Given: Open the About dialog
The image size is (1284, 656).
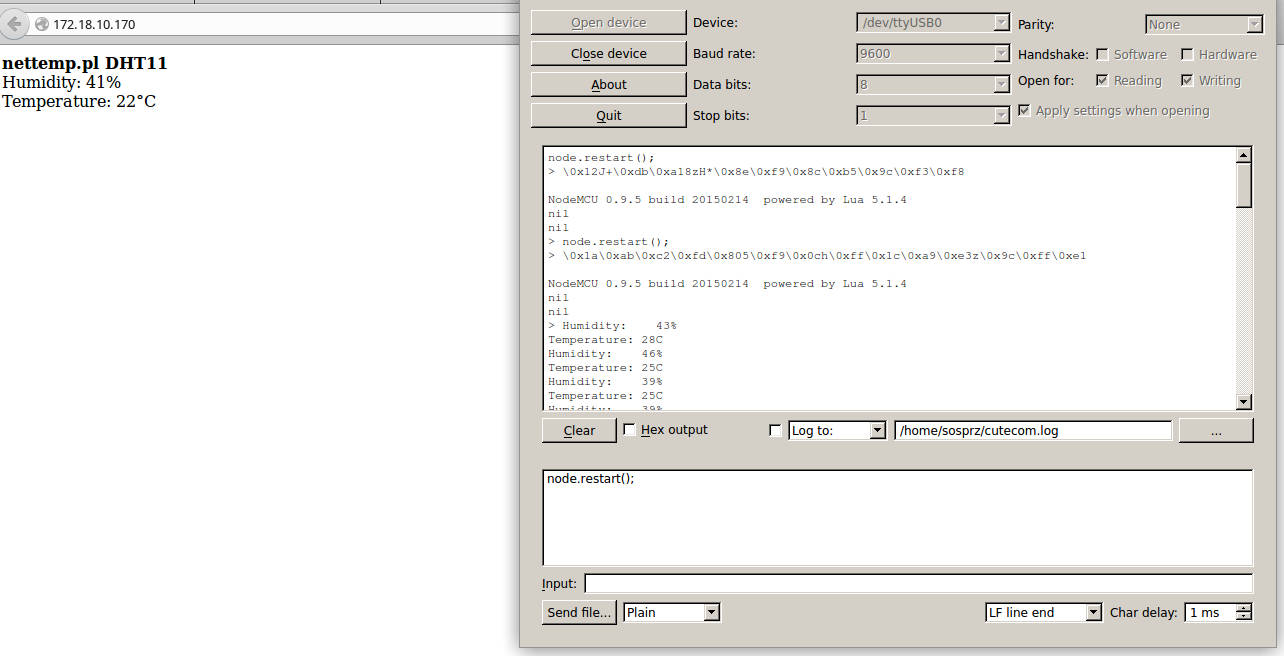Looking at the screenshot, I should pyautogui.click(x=608, y=85).
